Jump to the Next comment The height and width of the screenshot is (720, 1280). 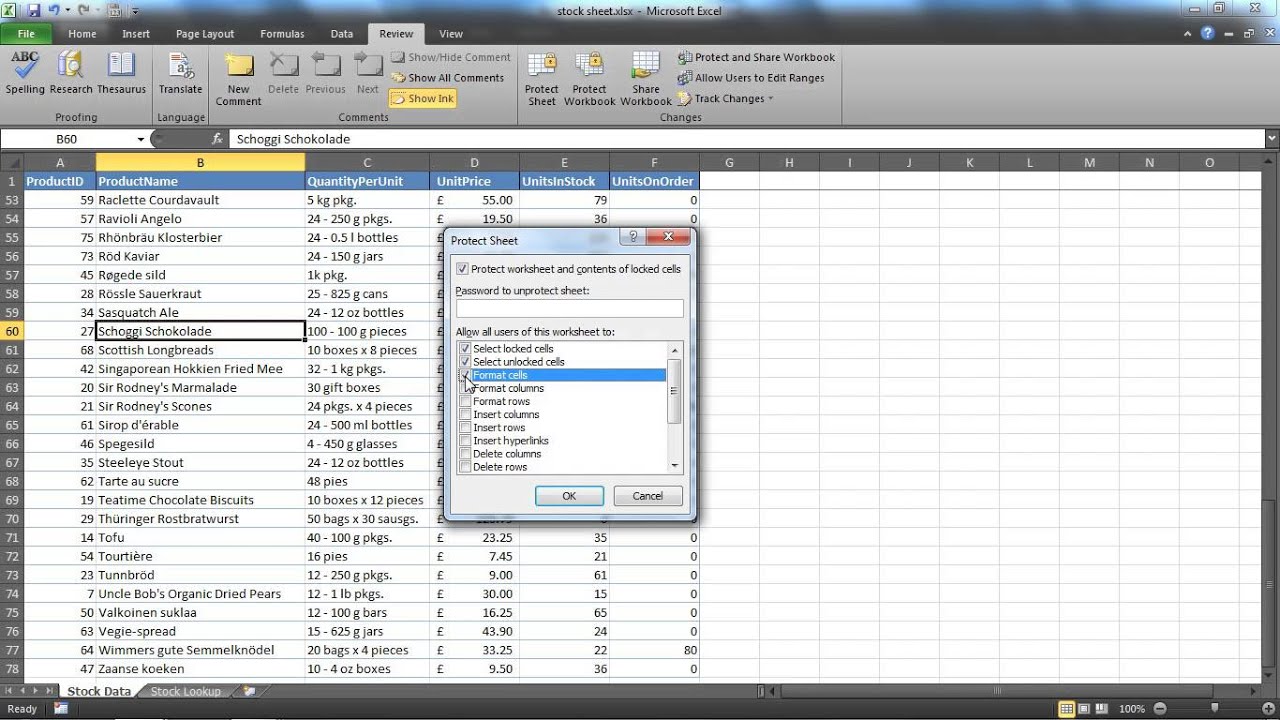pos(368,73)
